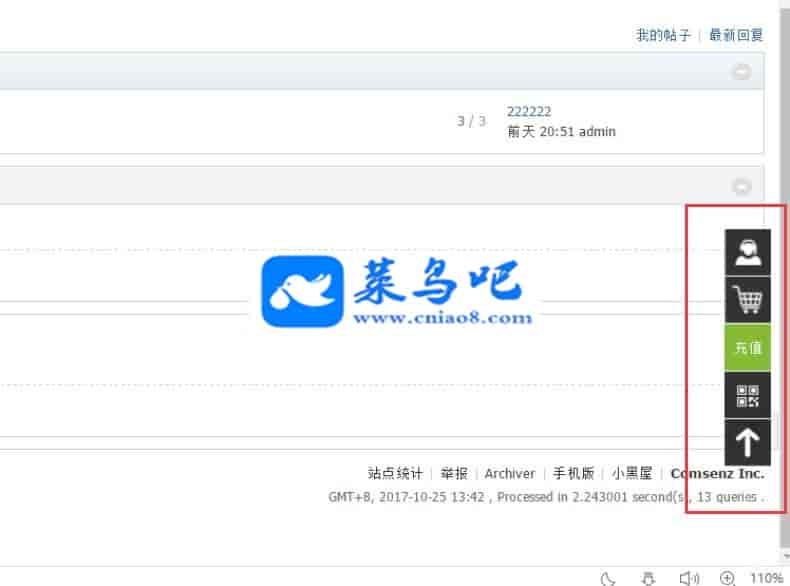This screenshot has height=586, width=790.
Task: Open 我的帖子 link
Action: point(663,35)
